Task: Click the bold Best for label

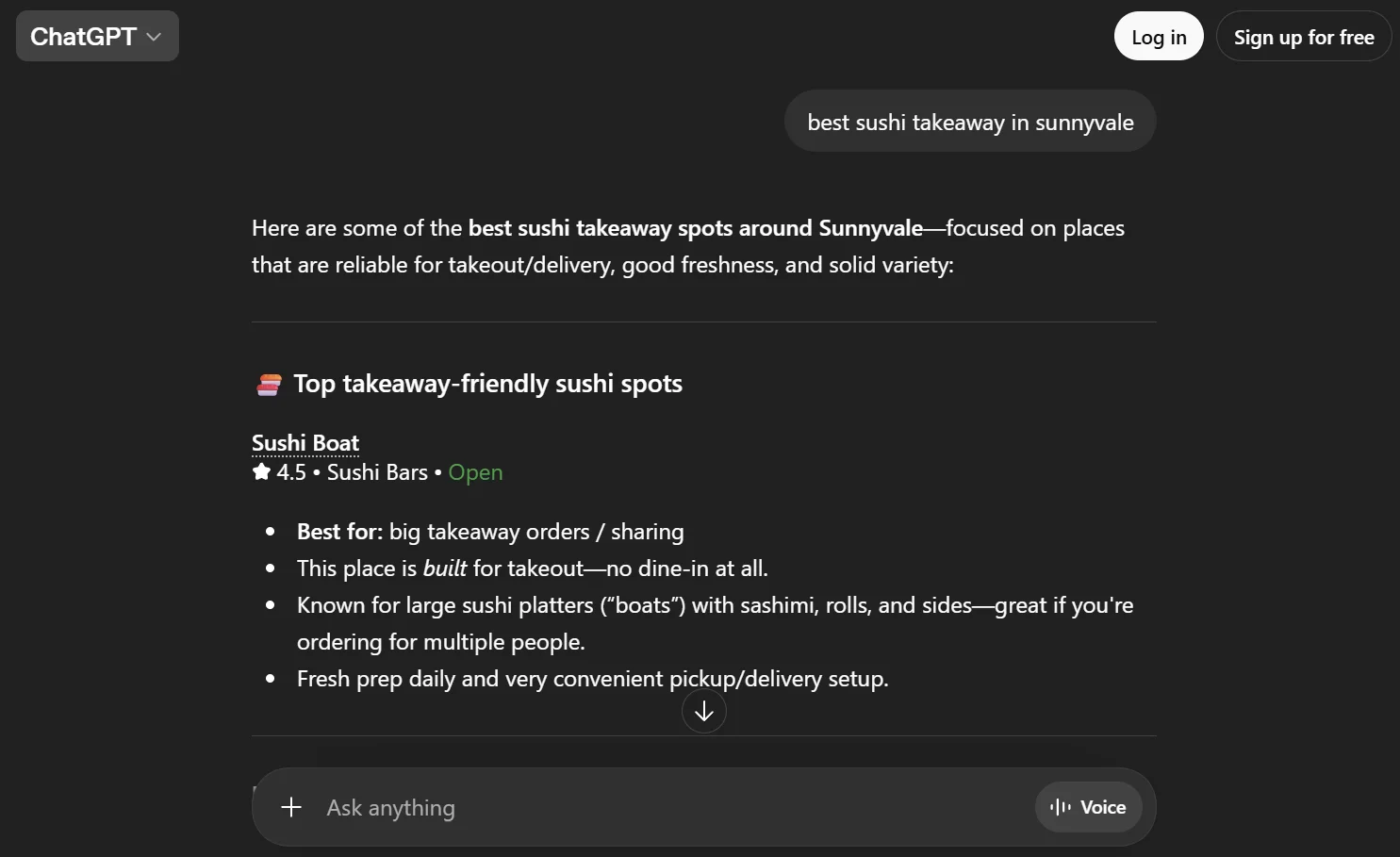Action: tap(339, 532)
